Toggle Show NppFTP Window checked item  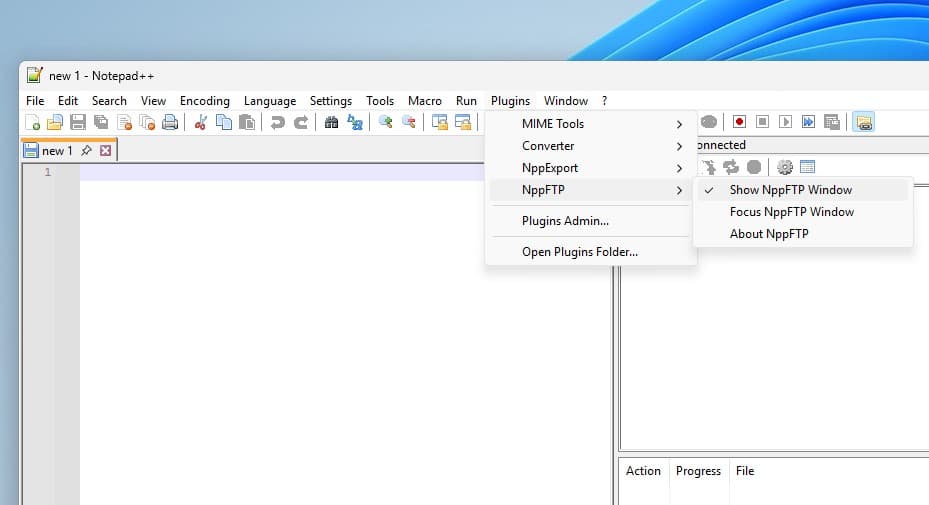point(802,190)
